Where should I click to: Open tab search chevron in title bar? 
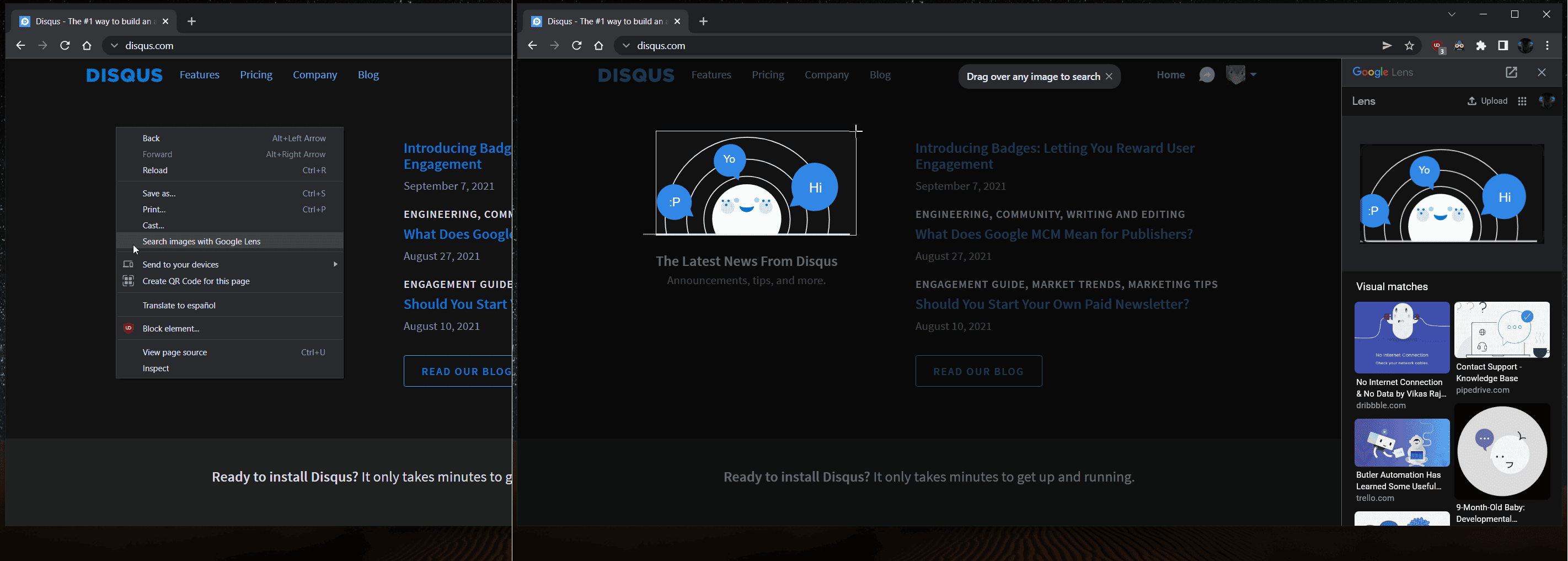pyautogui.click(x=1452, y=14)
